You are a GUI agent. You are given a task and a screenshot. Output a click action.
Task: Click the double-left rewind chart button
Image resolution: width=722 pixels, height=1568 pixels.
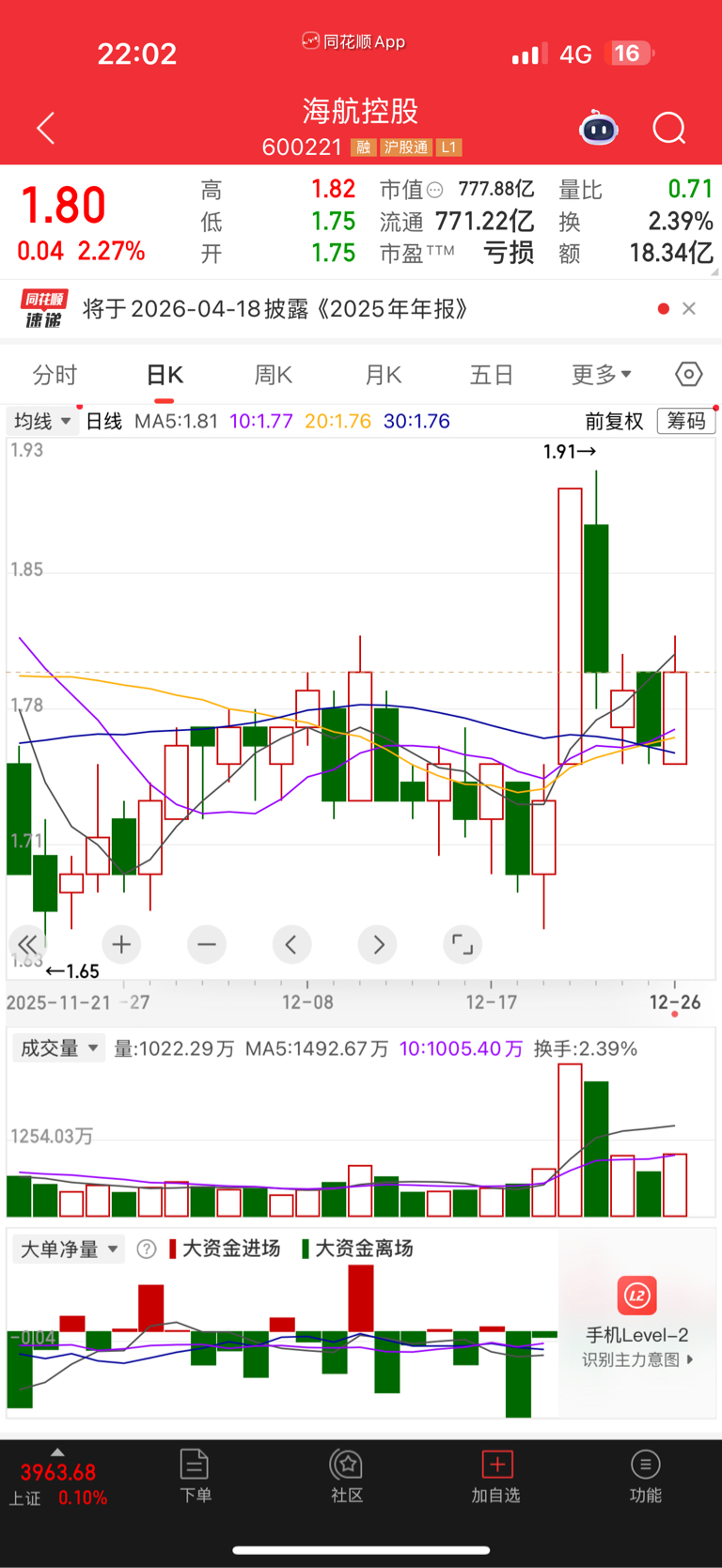point(27,944)
